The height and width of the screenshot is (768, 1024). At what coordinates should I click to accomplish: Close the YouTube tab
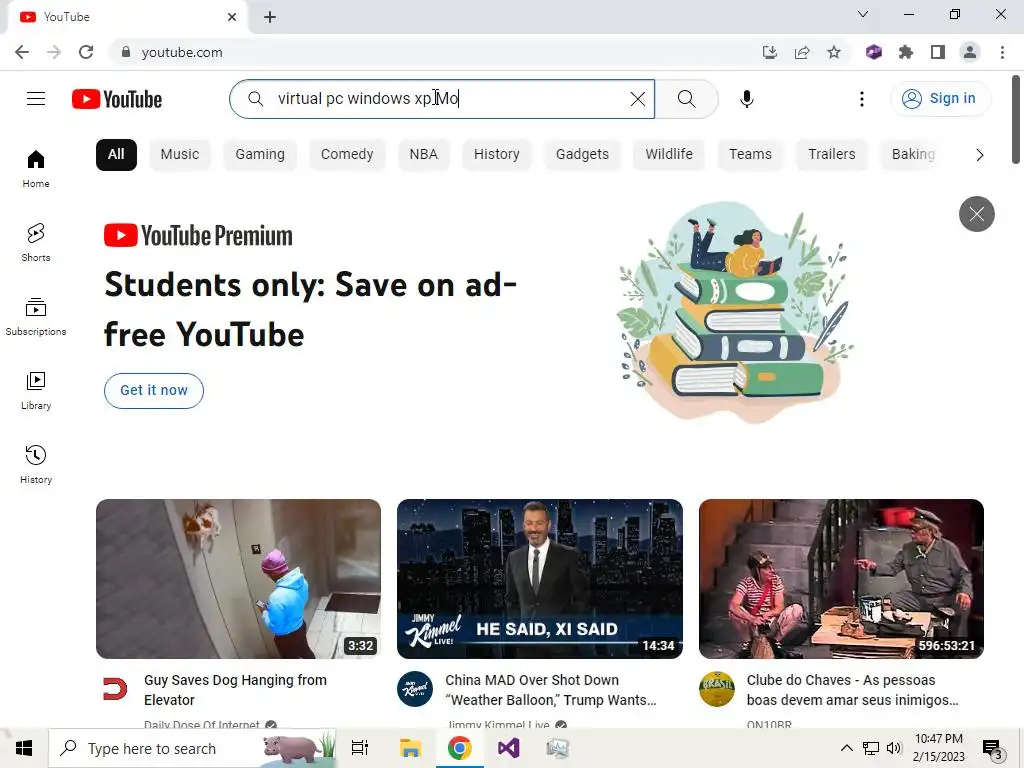pos(232,17)
